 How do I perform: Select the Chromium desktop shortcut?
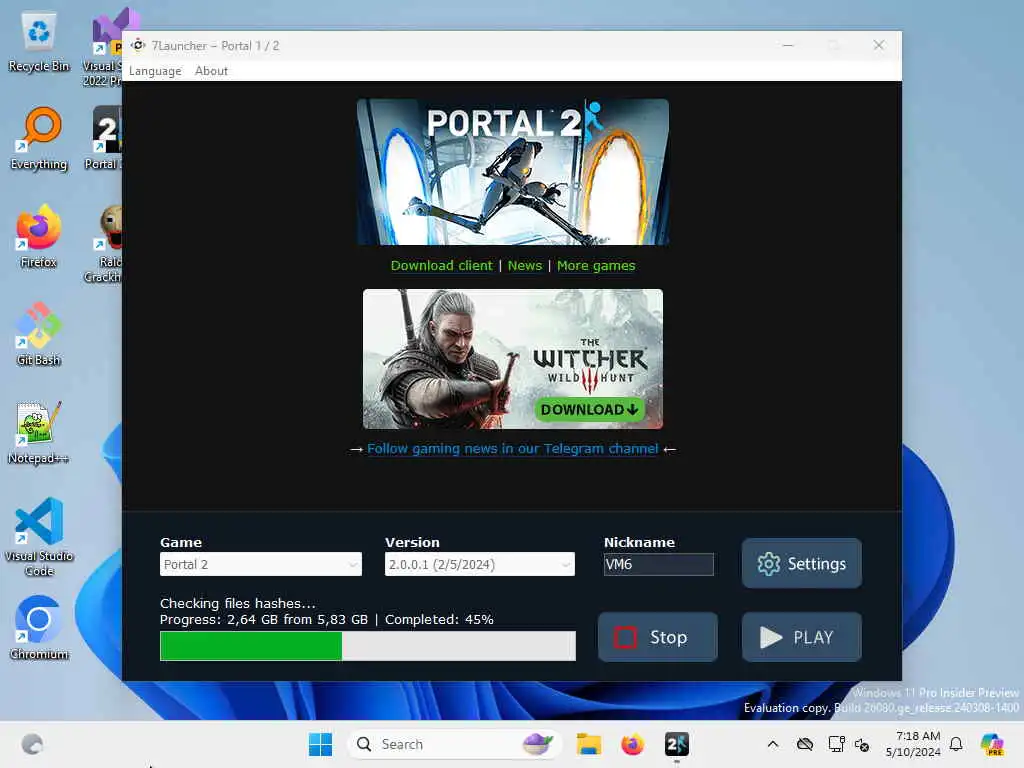(39, 628)
